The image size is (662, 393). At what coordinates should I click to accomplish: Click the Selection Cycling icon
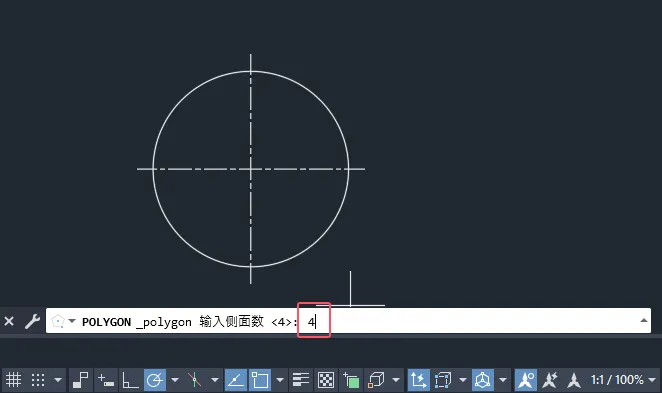(x=351, y=380)
